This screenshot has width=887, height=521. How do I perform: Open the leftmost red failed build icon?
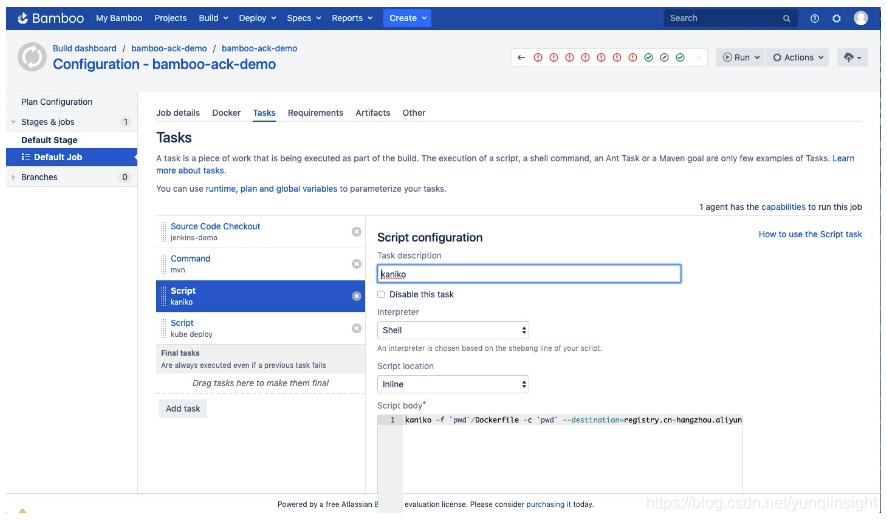[538, 58]
